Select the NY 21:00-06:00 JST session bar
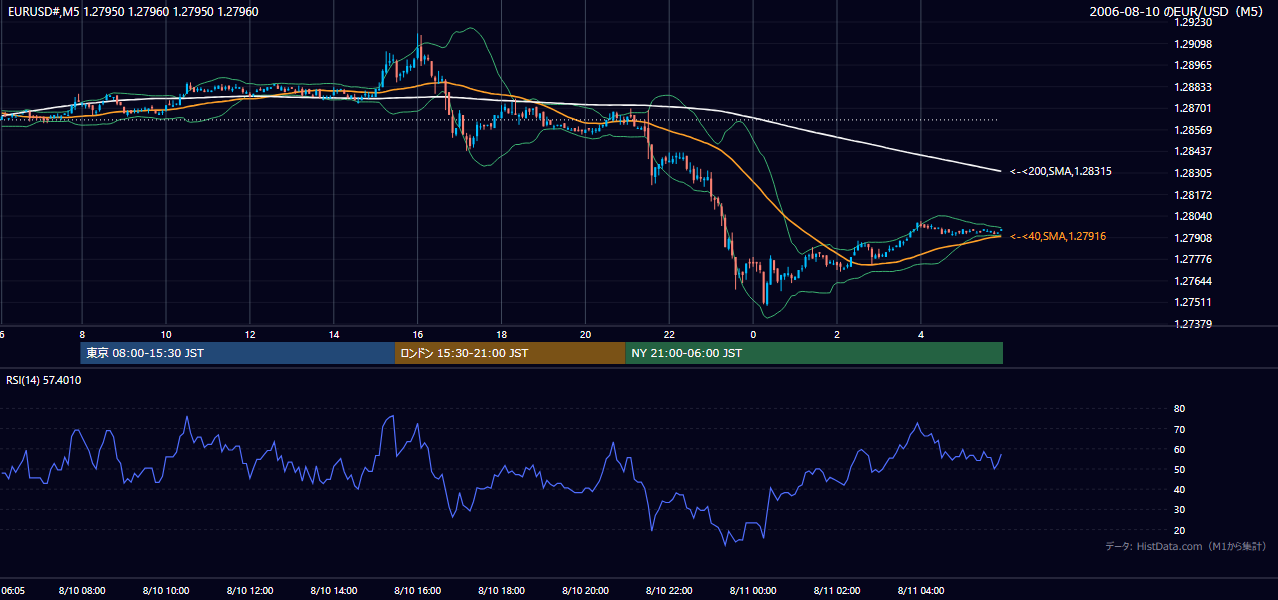 pyautogui.click(x=814, y=353)
